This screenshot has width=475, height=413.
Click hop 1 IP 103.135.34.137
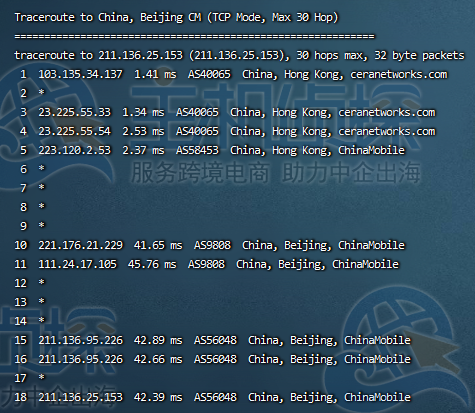tap(80, 74)
